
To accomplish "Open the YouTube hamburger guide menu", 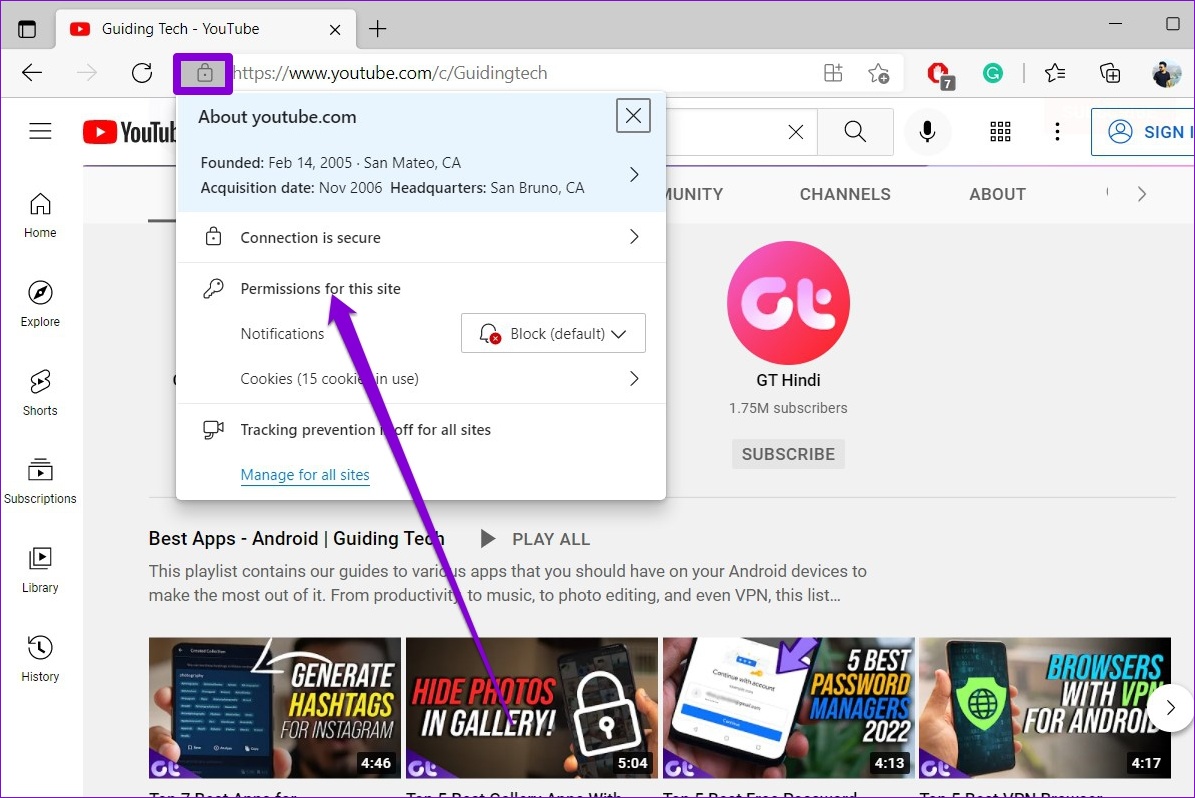I will pyautogui.click(x=40, y=132).
